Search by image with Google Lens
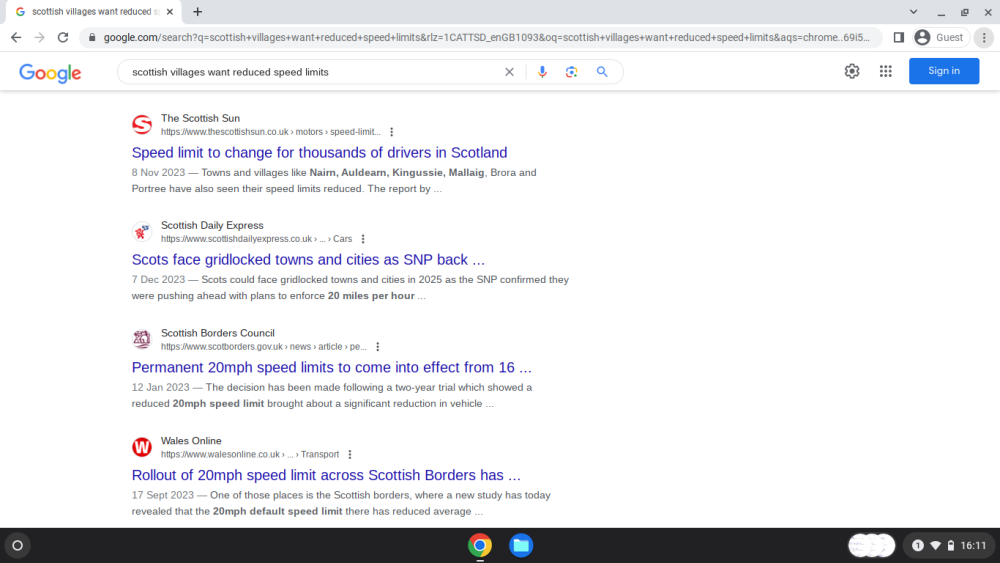1000x563 pixels. point(571,72)
